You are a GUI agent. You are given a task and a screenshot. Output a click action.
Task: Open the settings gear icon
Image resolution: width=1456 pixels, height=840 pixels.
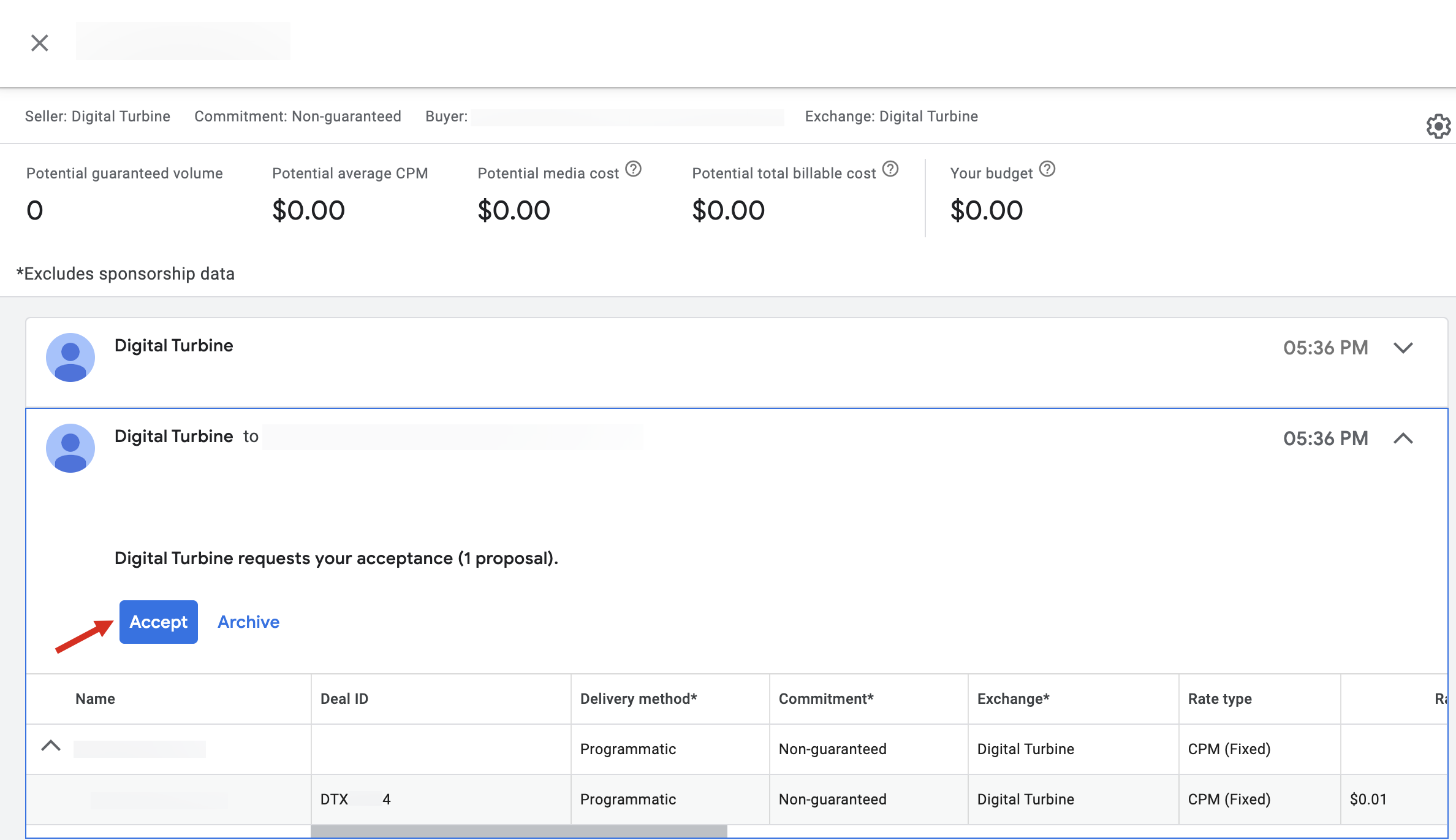[1438, 126]
